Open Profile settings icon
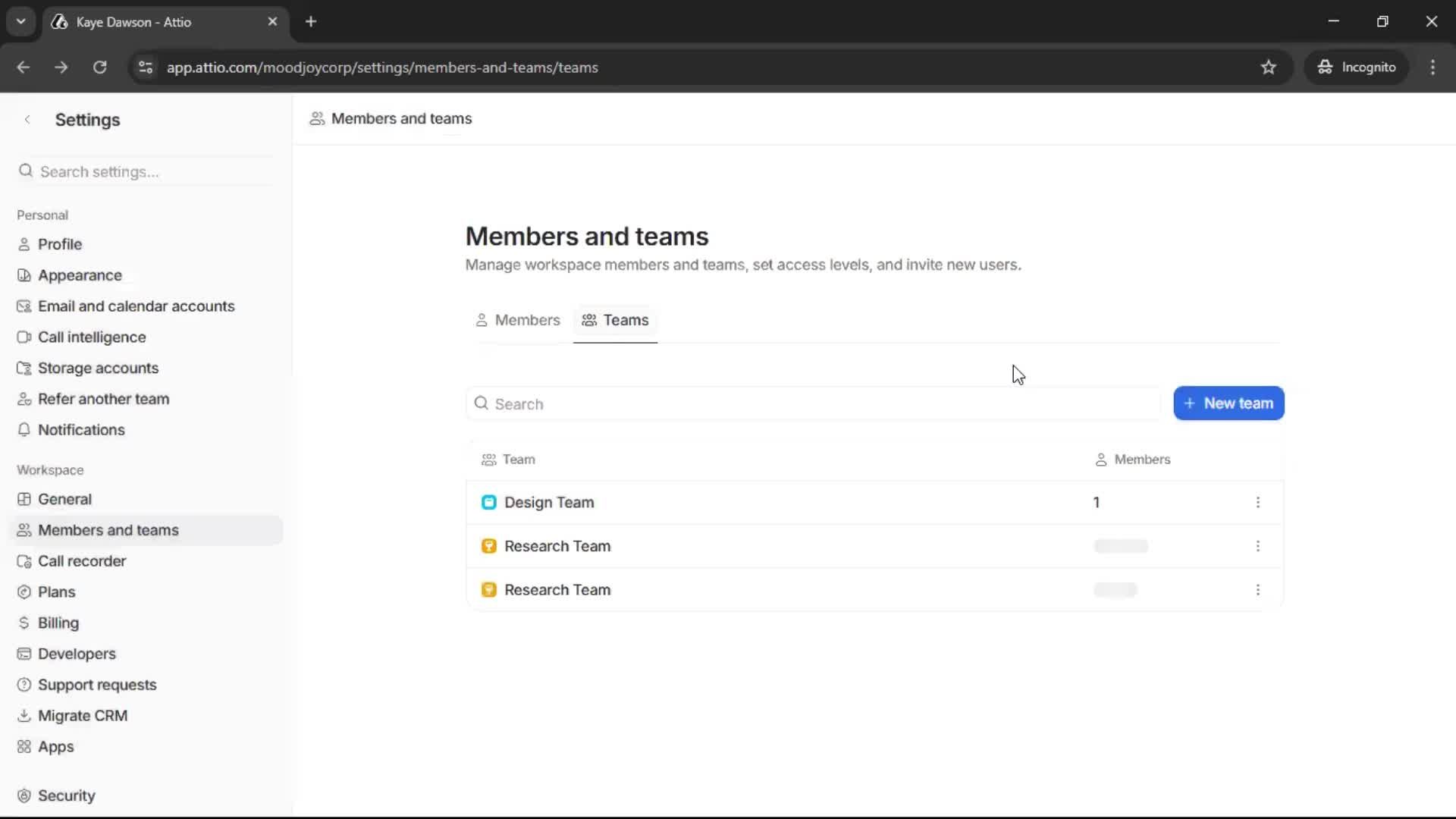The height and width of the screenshot is (819, 1456). tap(24, 244)
